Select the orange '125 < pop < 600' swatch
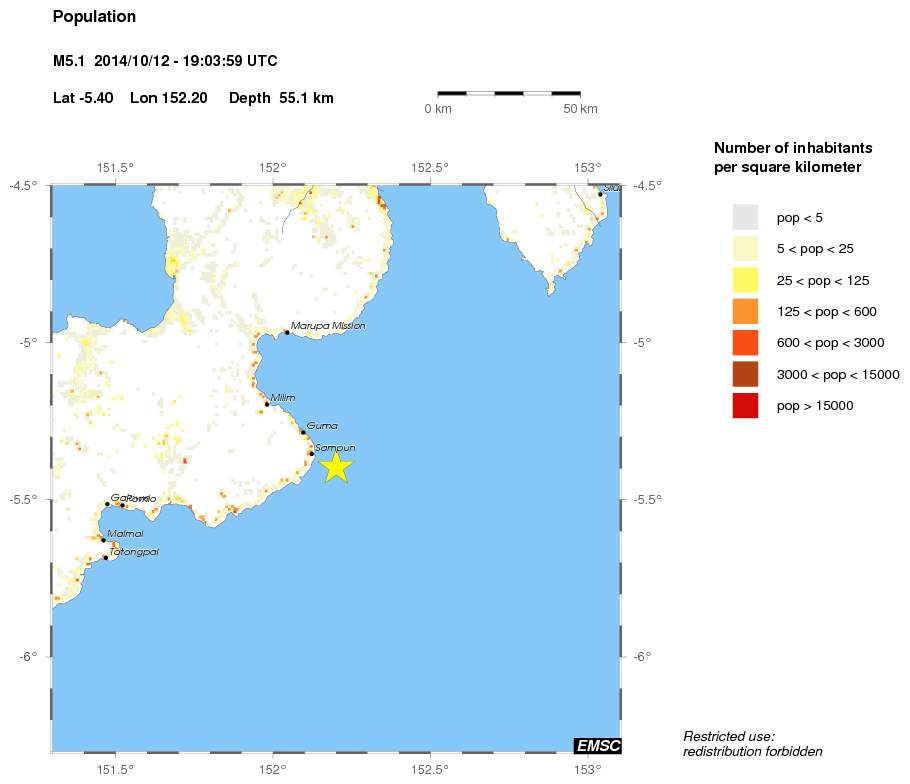The image size is (910, 784). pyautogui.click(x=745, y=311)
